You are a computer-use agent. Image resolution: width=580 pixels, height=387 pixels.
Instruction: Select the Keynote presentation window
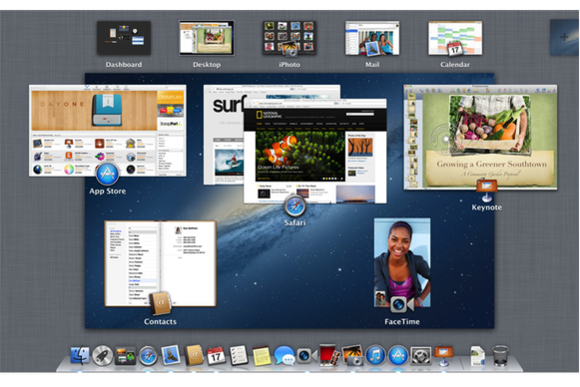[480, 137]
